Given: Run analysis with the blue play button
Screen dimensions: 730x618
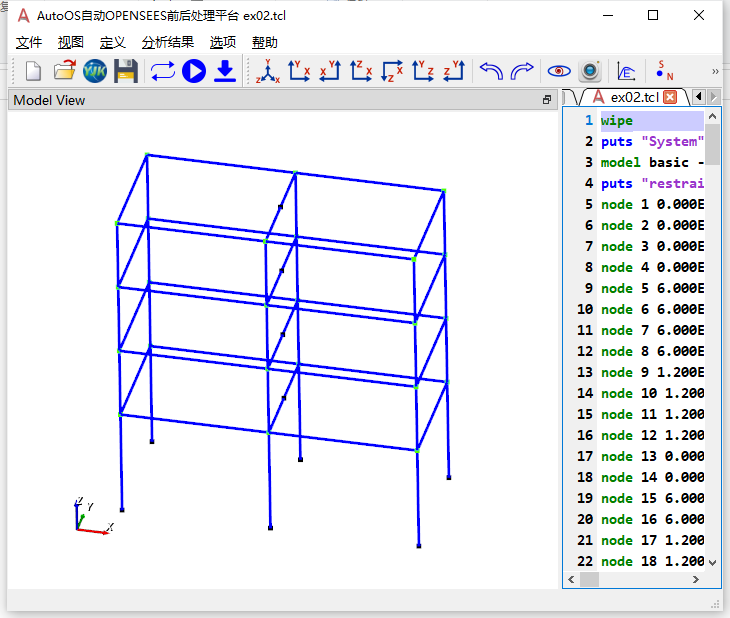Looking at the screenshot, I should 194,71.
